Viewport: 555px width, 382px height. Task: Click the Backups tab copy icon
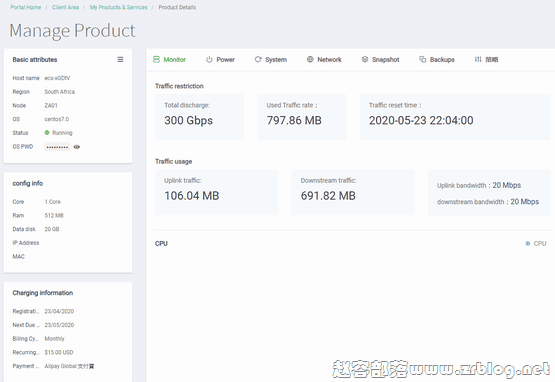423,59
